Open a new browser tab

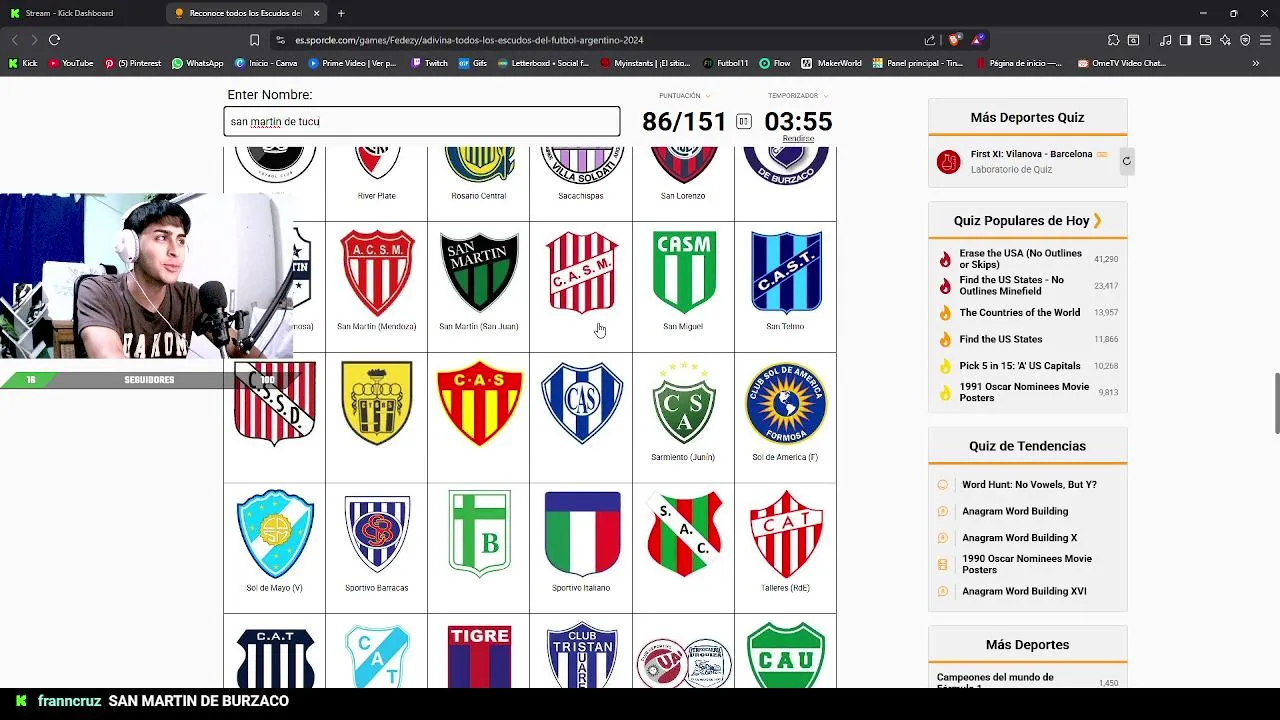pyautogui.click(x=341, y=13)
